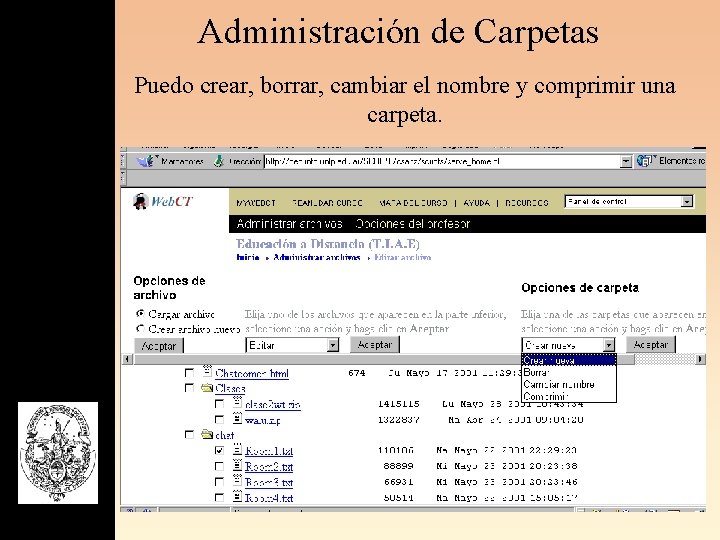Click Aceptar under Opciones de archivo

158,346
